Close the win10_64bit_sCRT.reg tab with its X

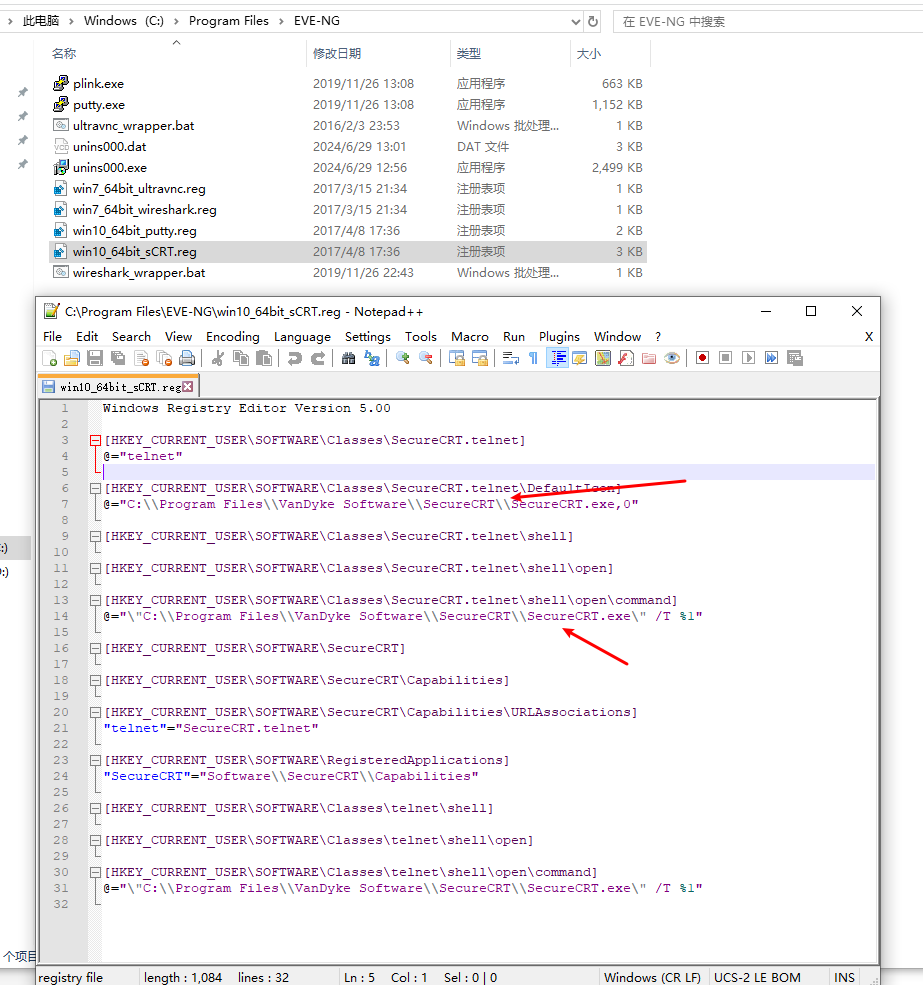click(187, 387)
